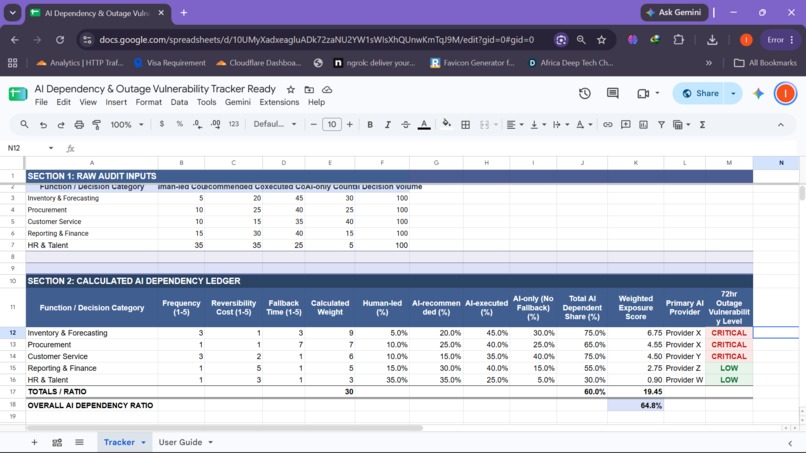The height and width of the screenshot is (453, 806).
Task: Open number format 123 menu
Action: [234, 124]
